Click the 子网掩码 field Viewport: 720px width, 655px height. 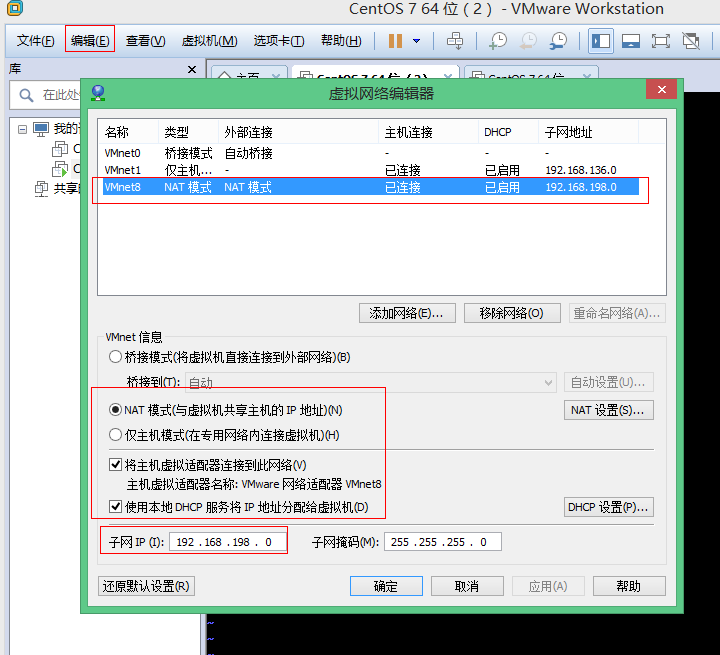(443, 542)
